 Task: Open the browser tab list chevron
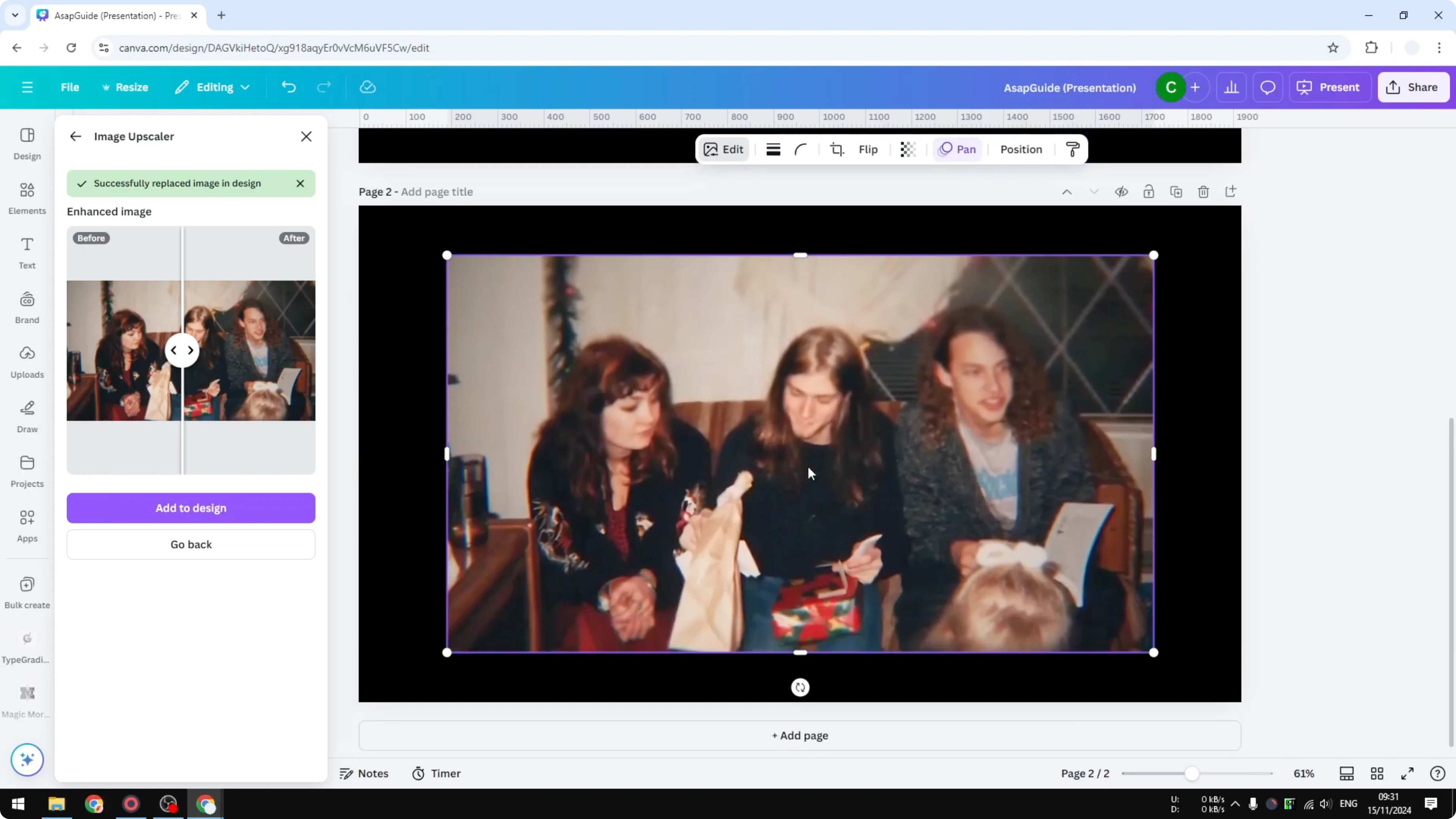(x=15, y=15)
